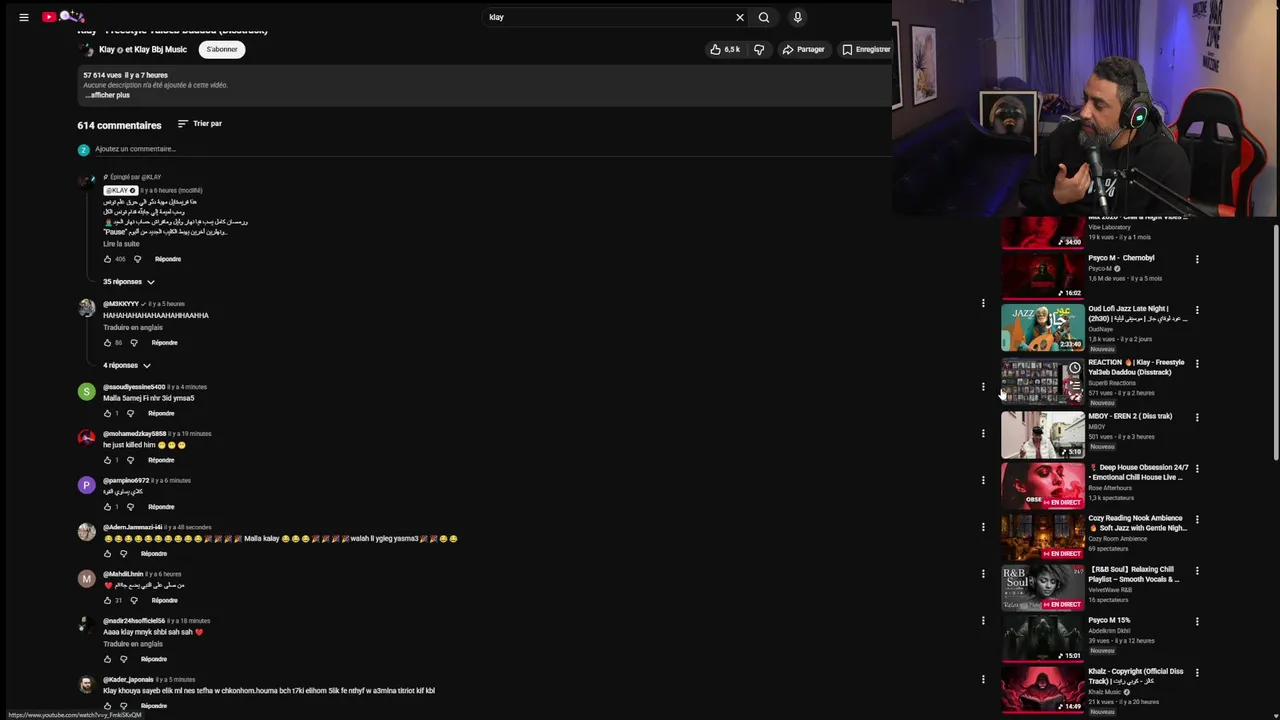Click the Partager share button
The height and width of the screenshot is (720, 1280).
coord(803,49)
